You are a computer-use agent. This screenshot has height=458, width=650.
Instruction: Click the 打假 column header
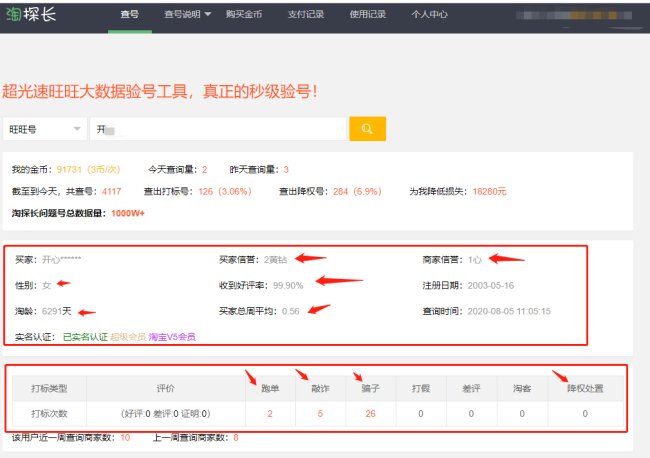click(421, 388)
